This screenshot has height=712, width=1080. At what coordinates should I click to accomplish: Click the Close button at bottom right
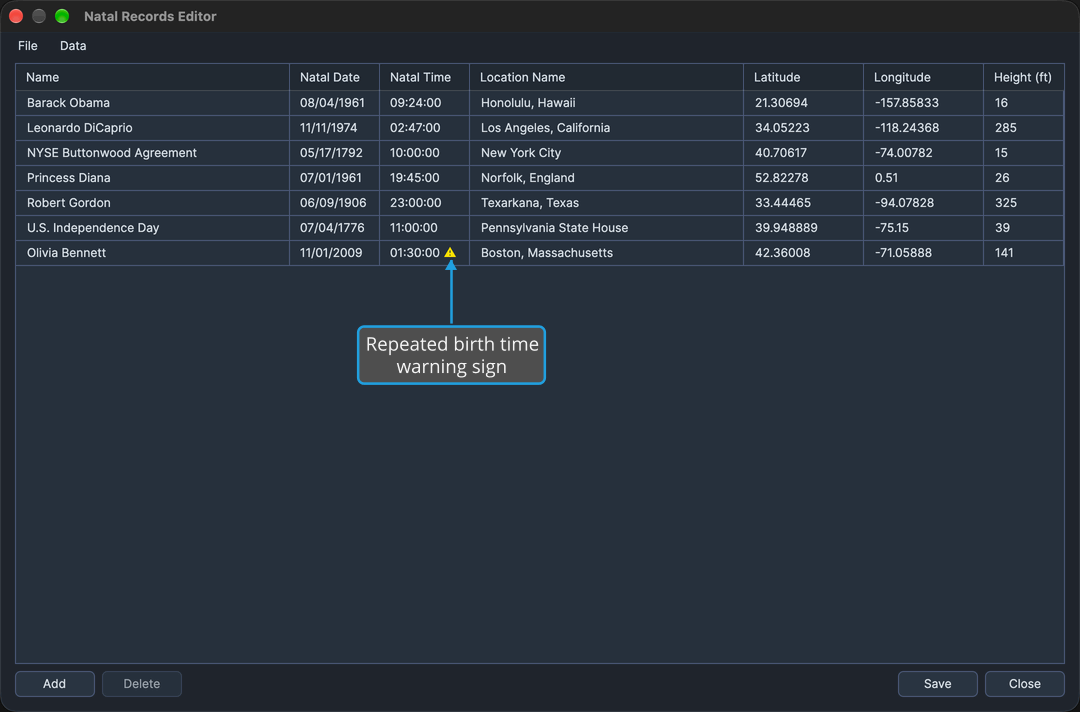[1025, 684]
